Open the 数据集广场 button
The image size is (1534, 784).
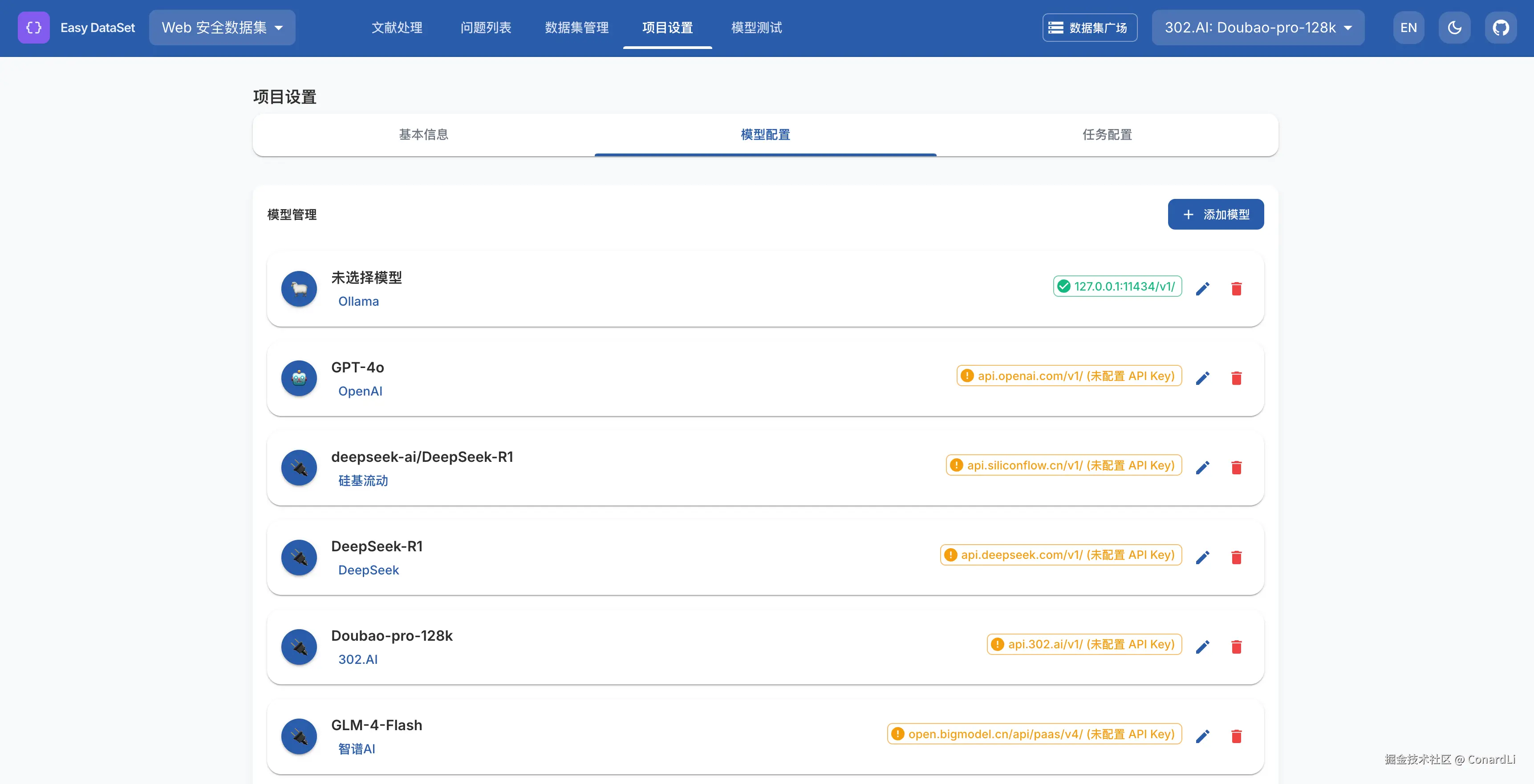point(1089,28)
